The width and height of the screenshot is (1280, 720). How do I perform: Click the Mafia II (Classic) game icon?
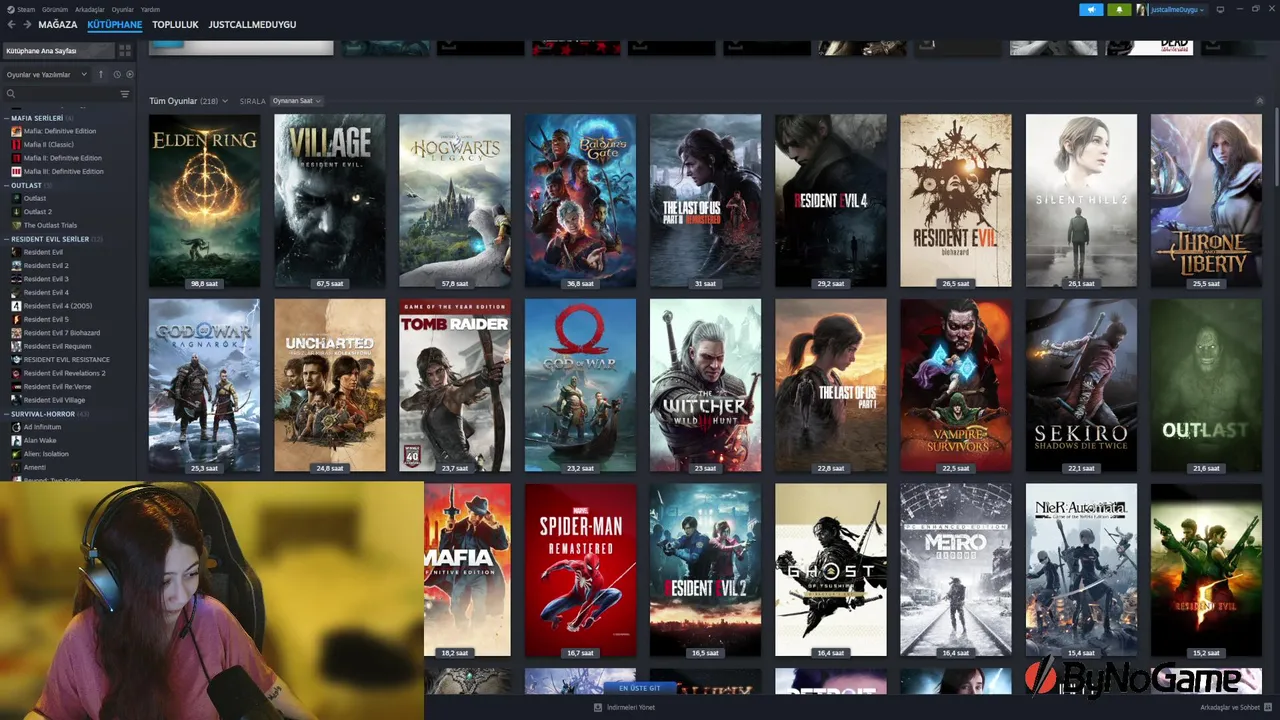16,144
